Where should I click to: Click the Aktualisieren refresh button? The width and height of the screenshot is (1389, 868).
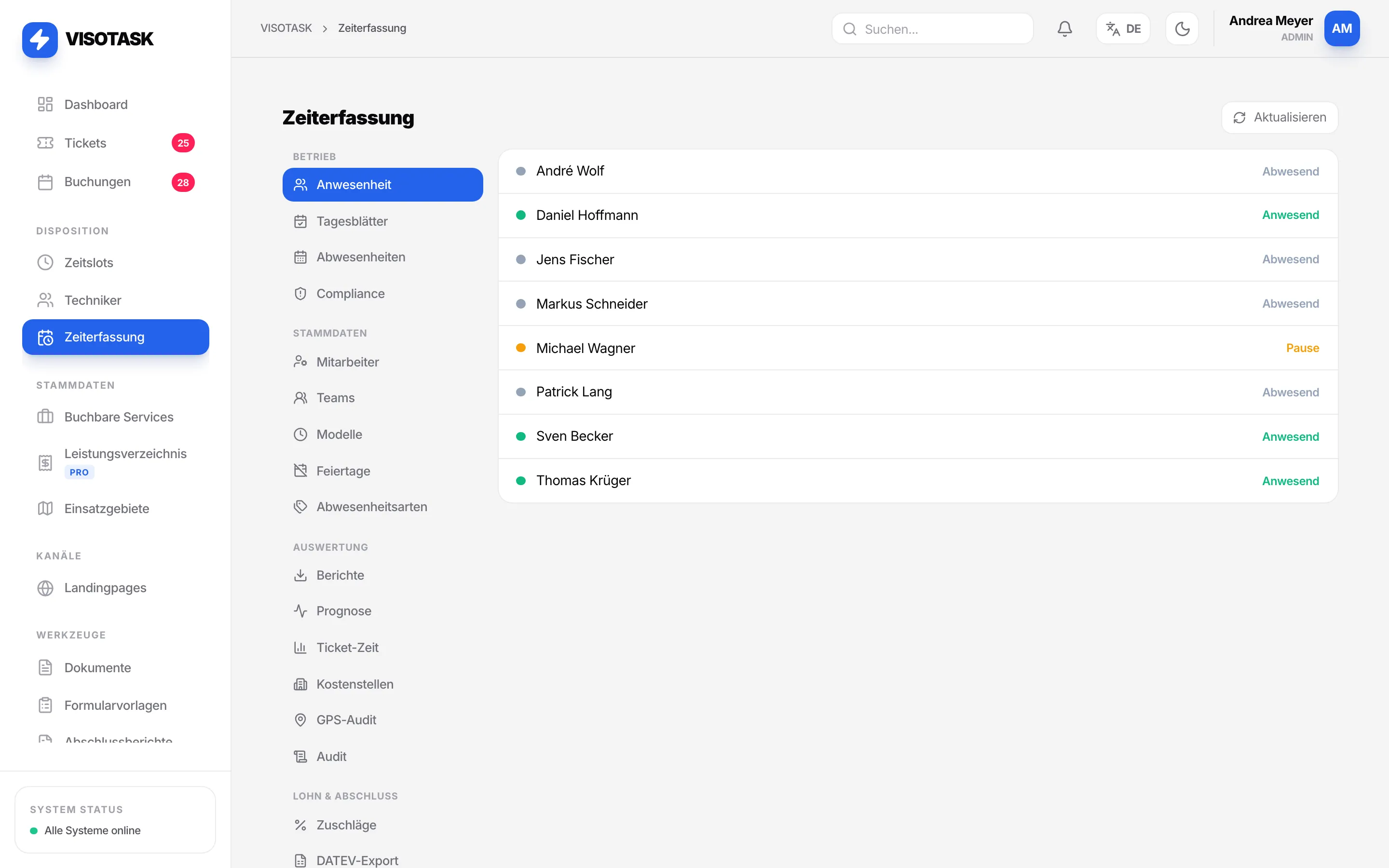[1280, 118]
